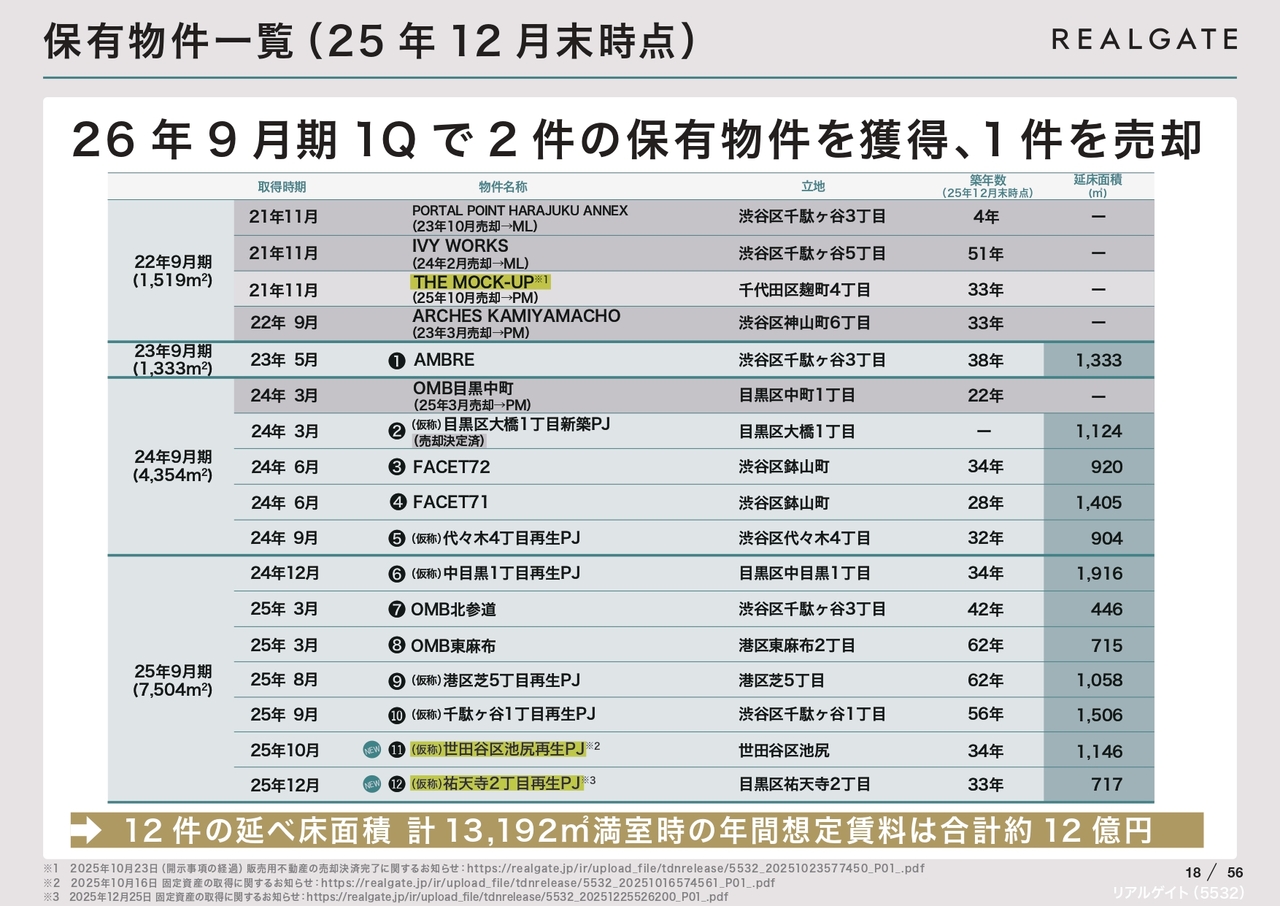Click the page number 18 / 56 indicator
Image resolution: width=1280 pixels, height=906 pixels.
click(x=1213, y=872)
